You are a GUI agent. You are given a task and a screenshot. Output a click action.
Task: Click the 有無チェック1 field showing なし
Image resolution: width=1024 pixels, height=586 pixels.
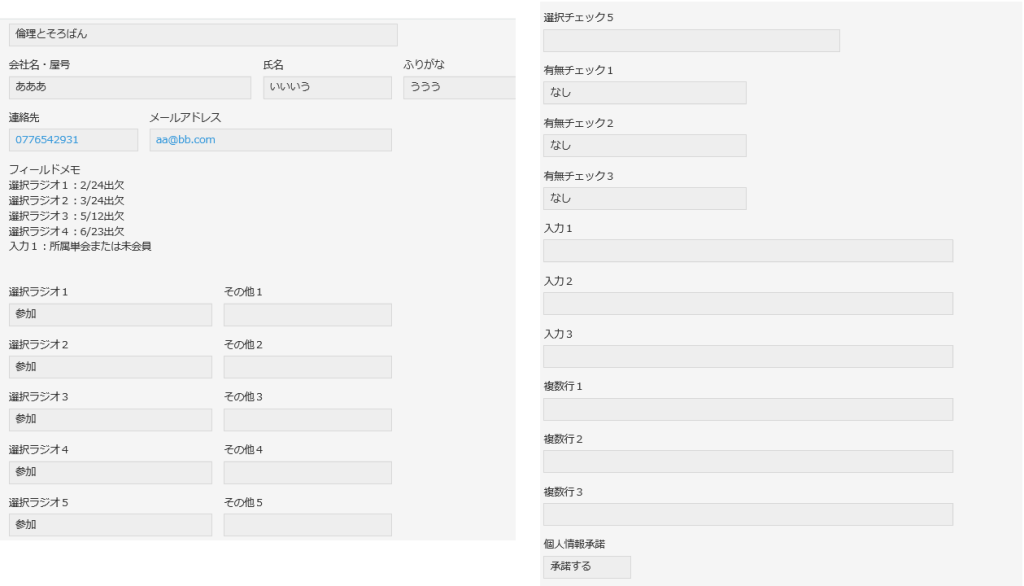tap(644, 93)
